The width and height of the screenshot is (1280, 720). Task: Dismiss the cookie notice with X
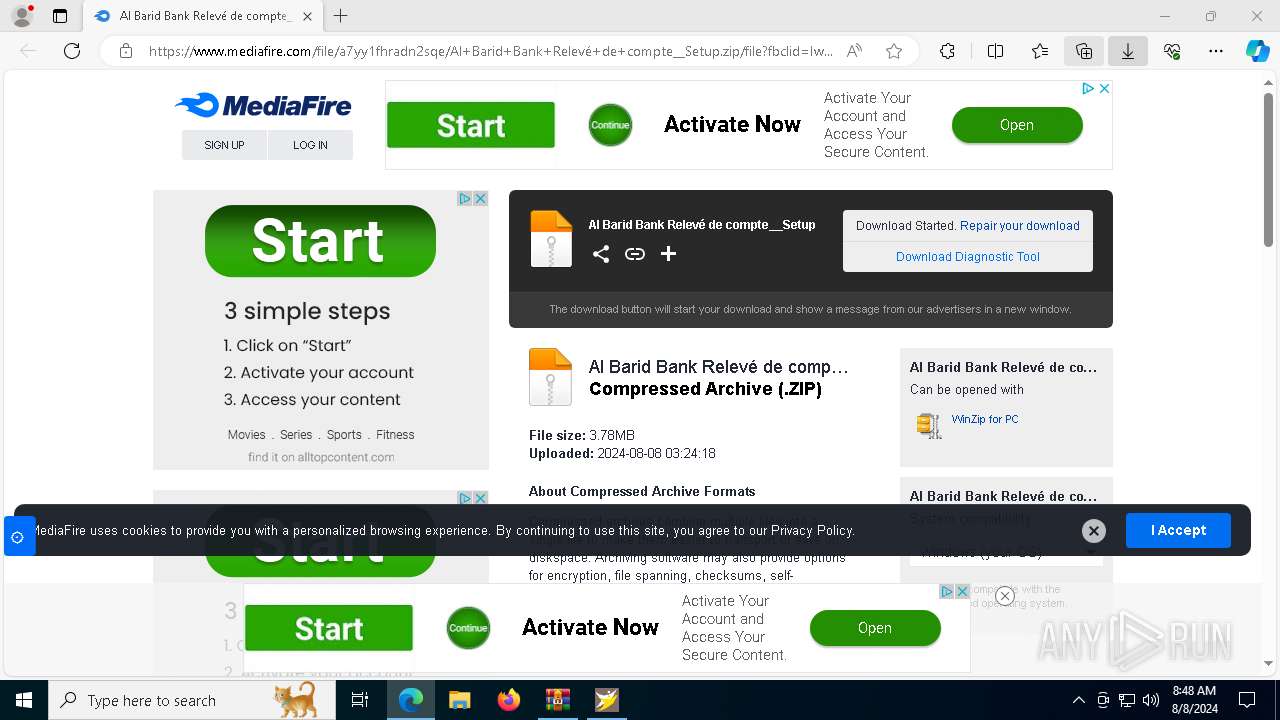coord(1094,531)
